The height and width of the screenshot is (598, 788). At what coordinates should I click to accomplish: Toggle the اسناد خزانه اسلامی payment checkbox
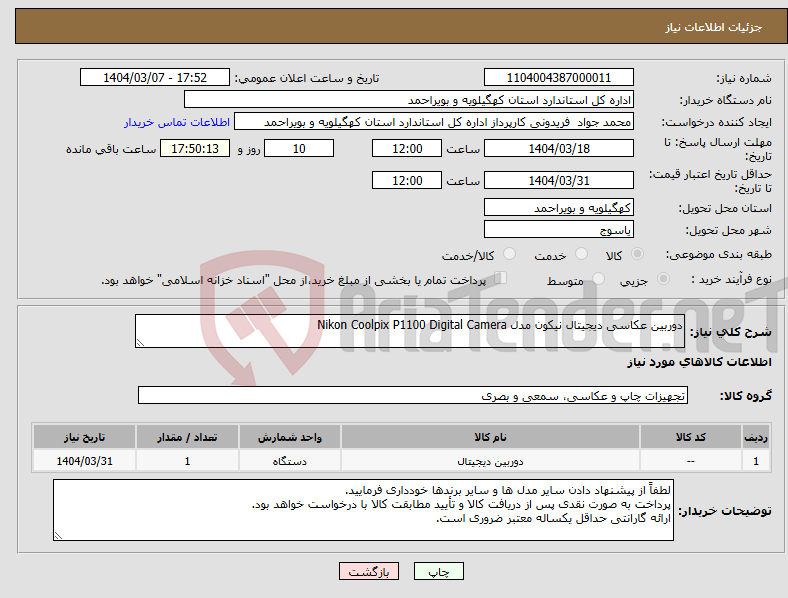(501, 278)
